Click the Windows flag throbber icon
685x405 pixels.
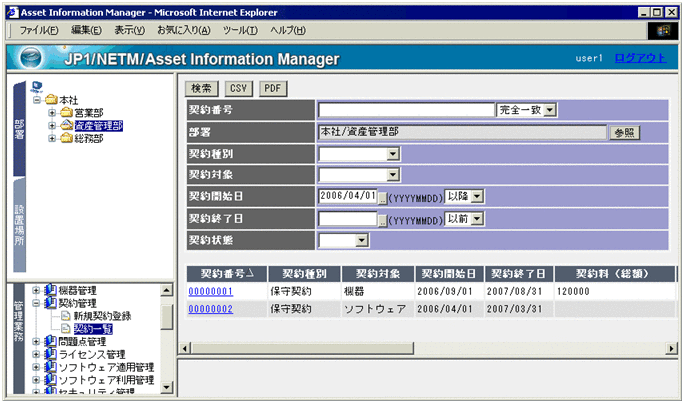coord(663,30)
